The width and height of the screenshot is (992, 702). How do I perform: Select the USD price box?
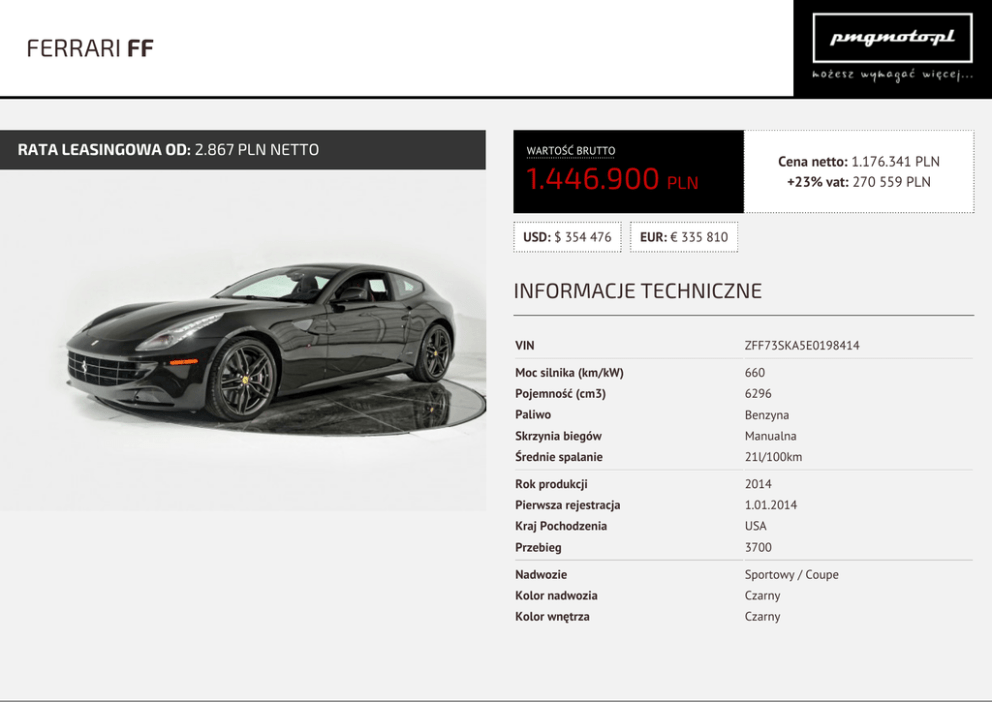(567, 237)
